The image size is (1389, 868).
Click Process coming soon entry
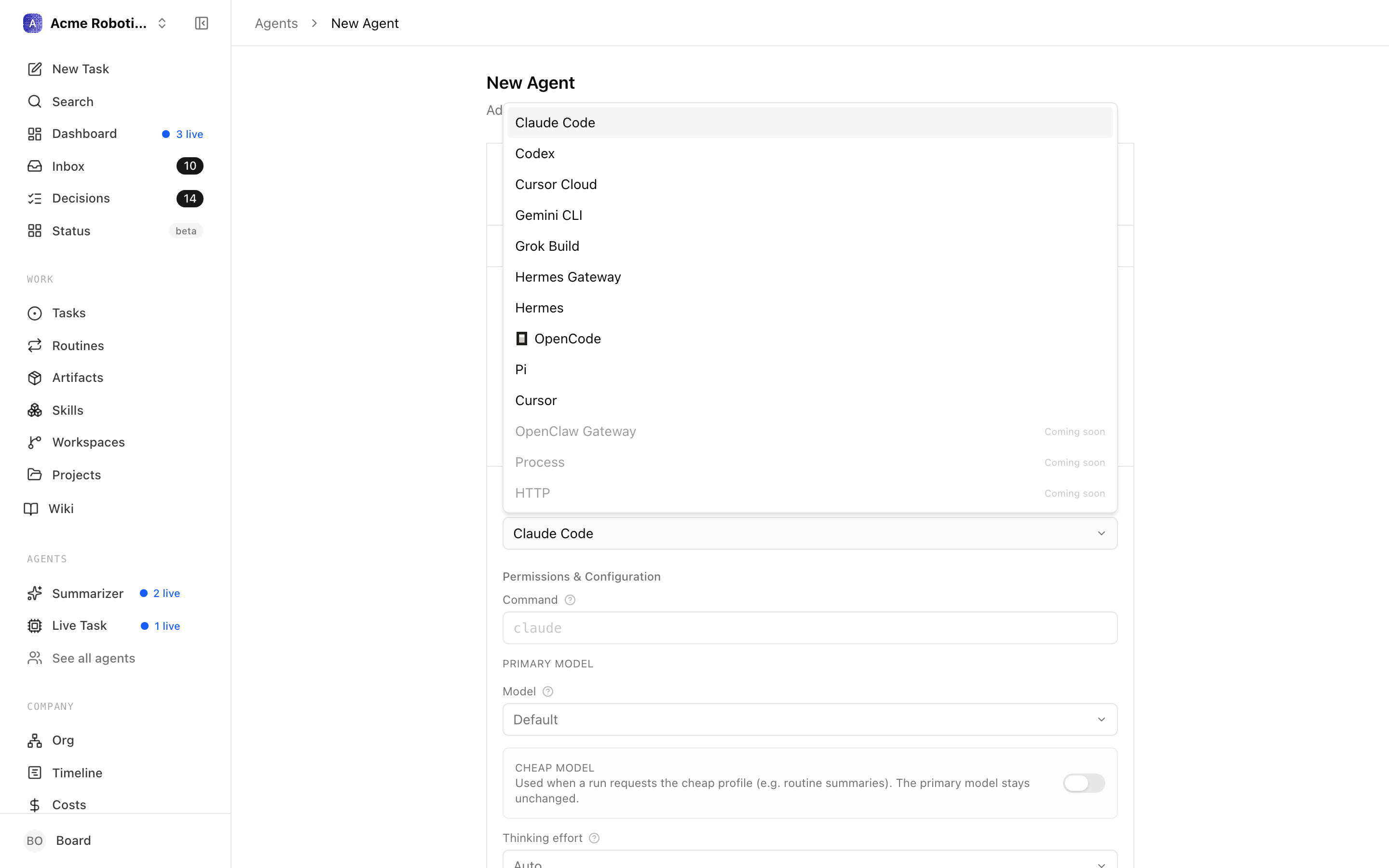pyautogui.click(x=810, y=462)
